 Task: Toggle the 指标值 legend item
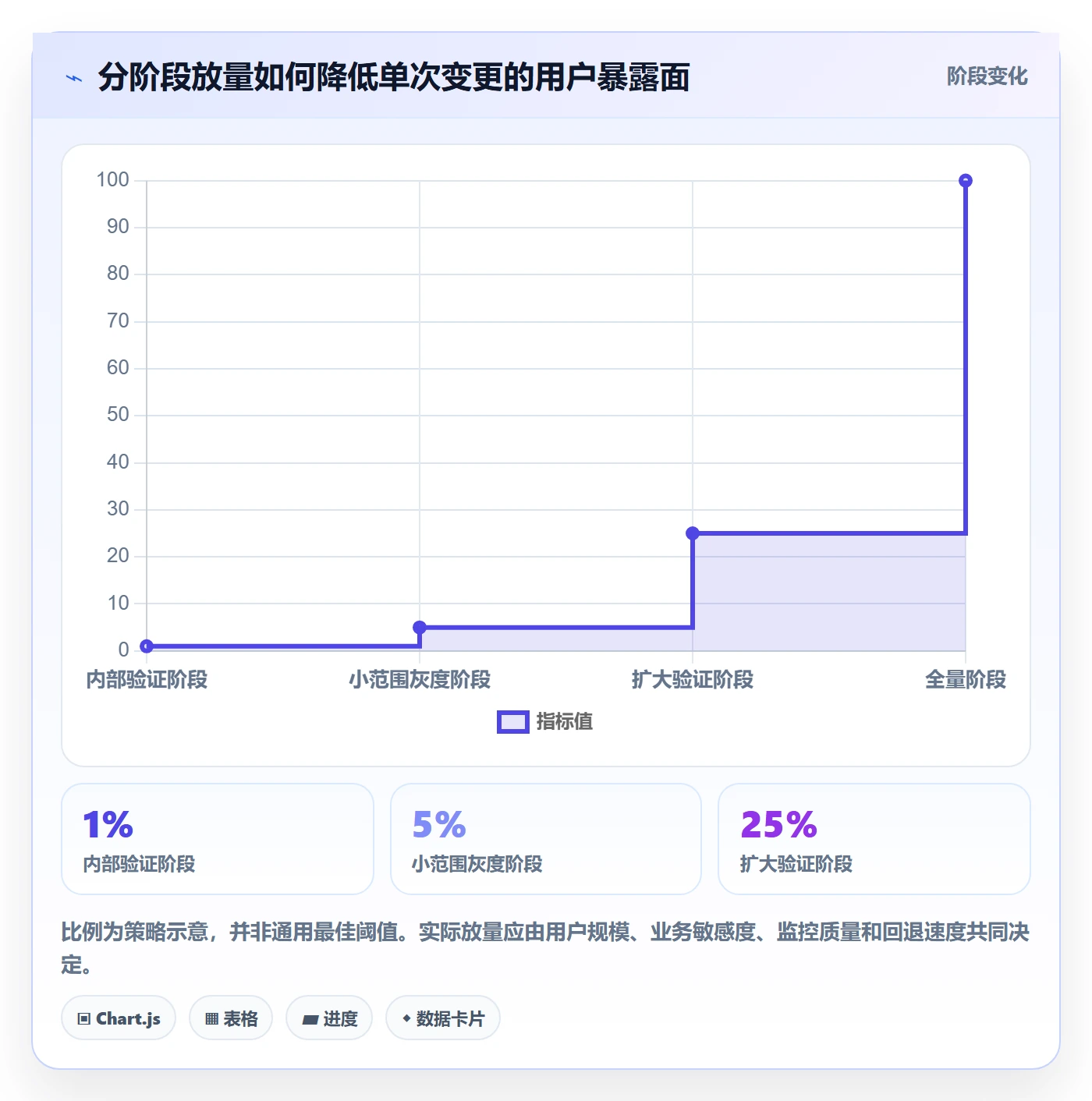tap(545, 722)
